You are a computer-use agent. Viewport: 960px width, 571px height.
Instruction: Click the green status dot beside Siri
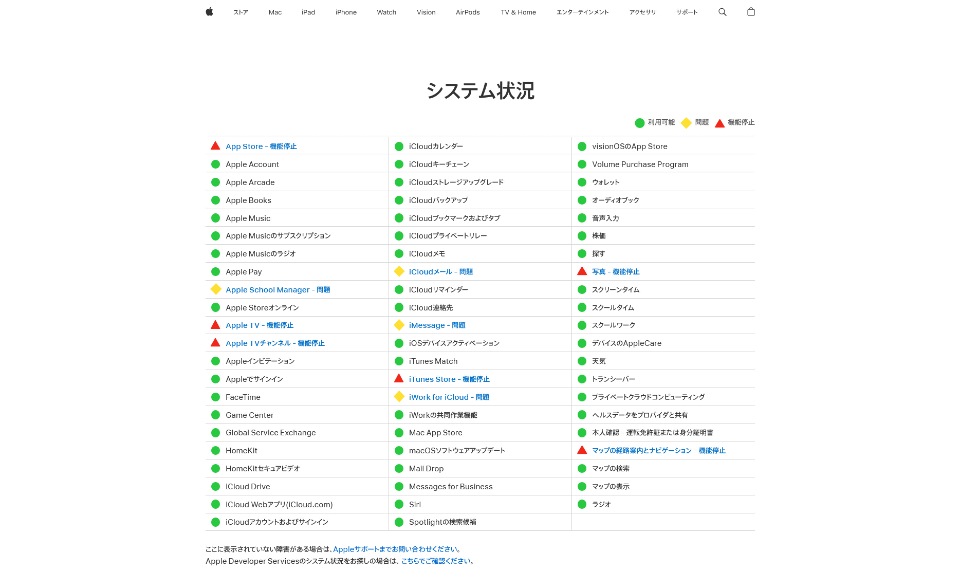click(399, 504)
